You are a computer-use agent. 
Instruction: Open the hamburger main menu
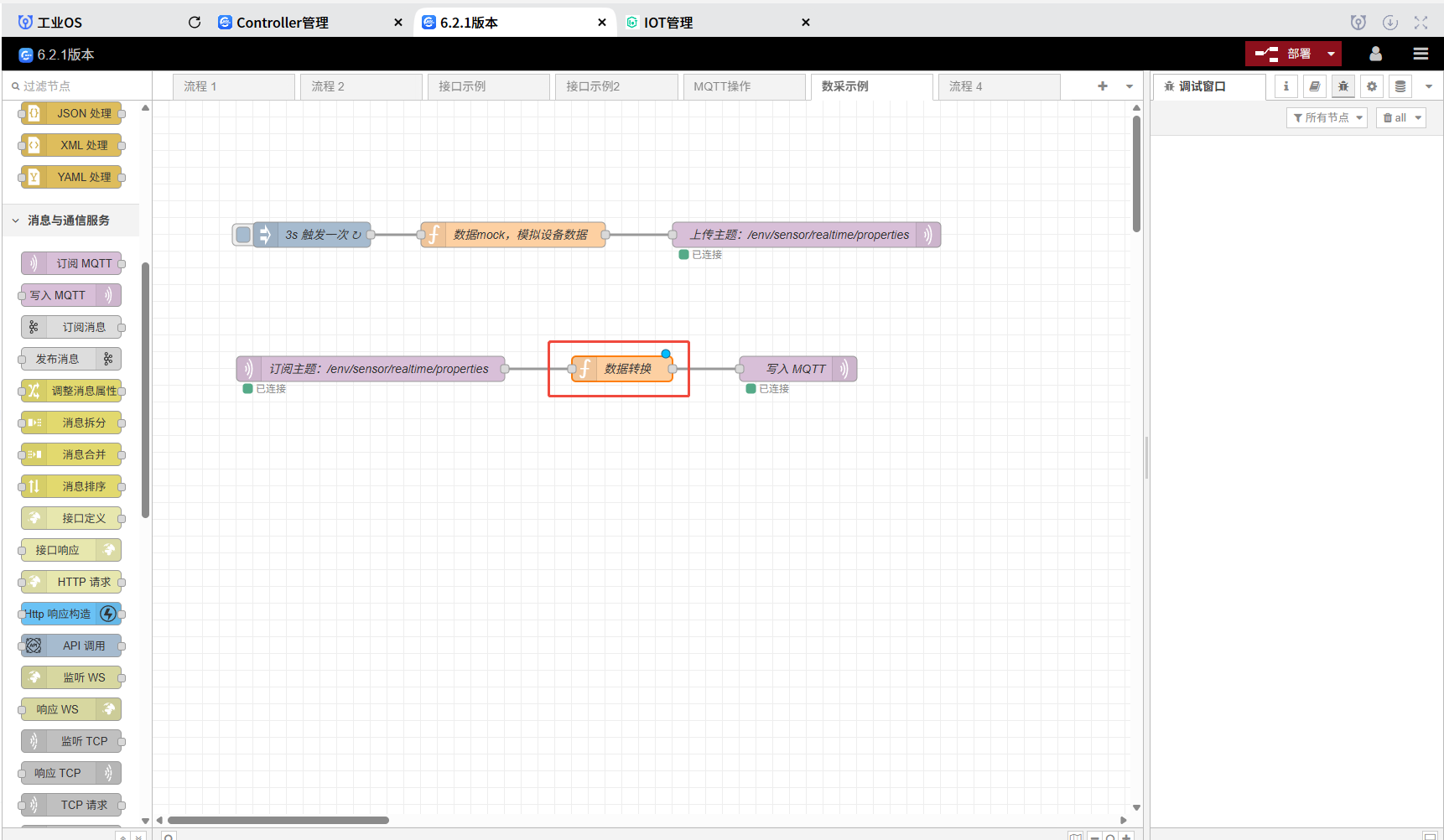(x=1421, y=54)
